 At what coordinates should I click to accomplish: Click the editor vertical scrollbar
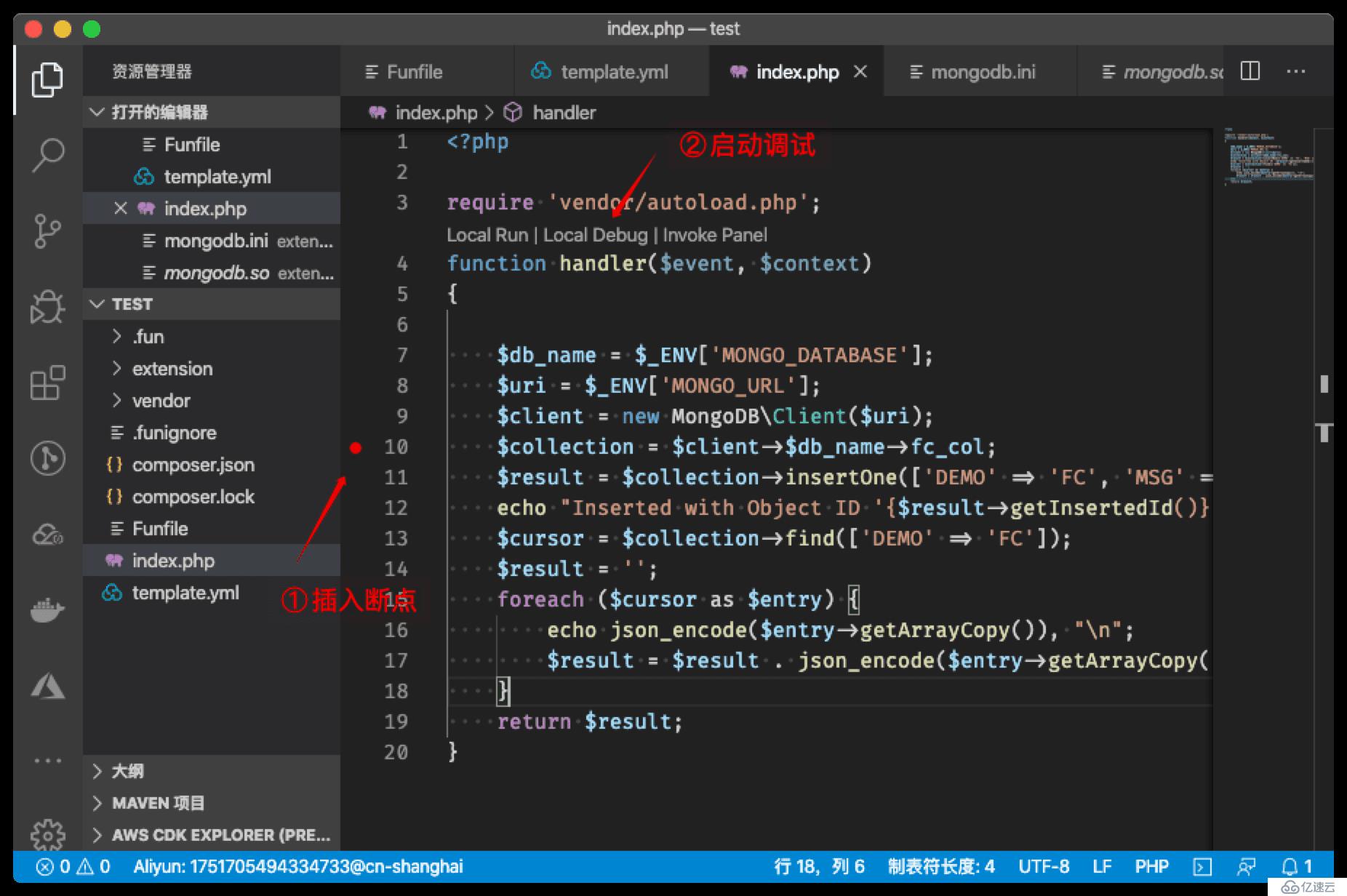pyautogui.click(x=1324, y=489)
